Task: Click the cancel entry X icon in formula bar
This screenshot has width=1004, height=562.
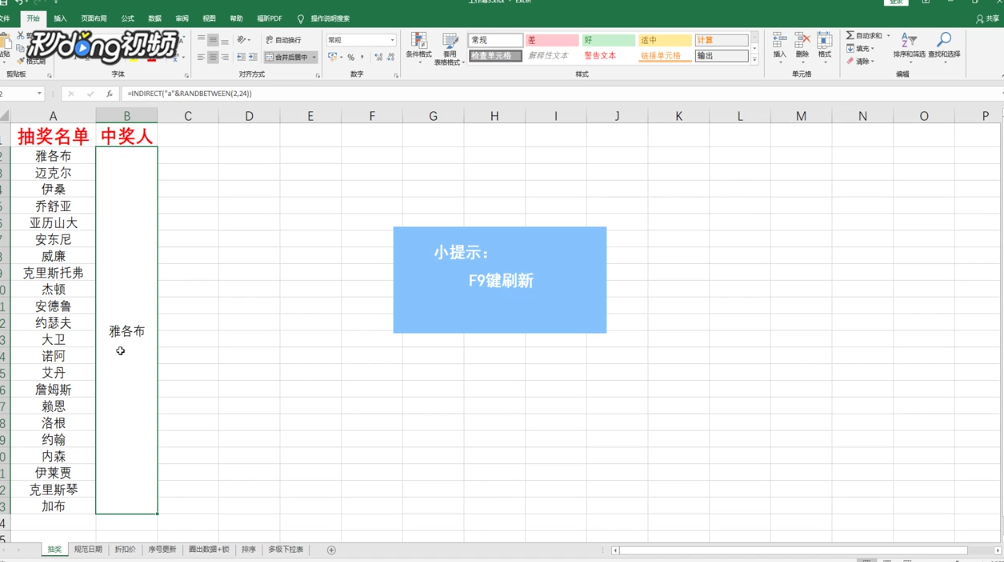Action: [x=71, y=93]
